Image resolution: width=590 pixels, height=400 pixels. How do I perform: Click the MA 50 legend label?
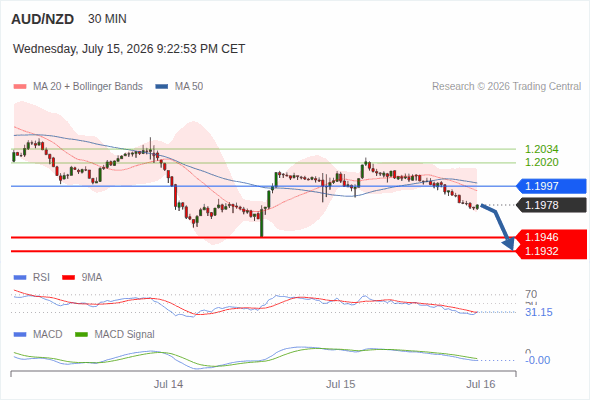point(189,87)
